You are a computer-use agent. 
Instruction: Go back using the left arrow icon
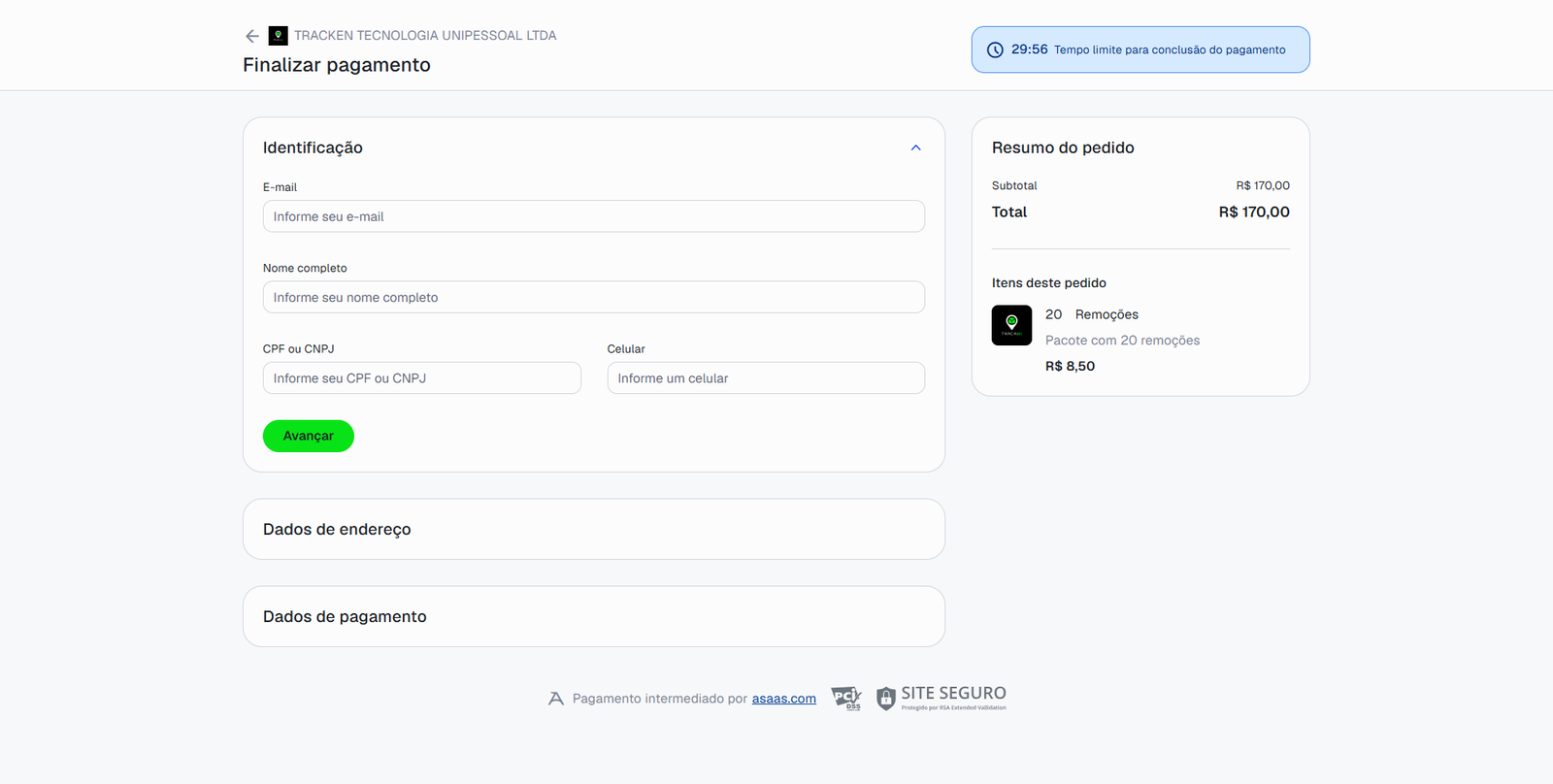point(252,36)
